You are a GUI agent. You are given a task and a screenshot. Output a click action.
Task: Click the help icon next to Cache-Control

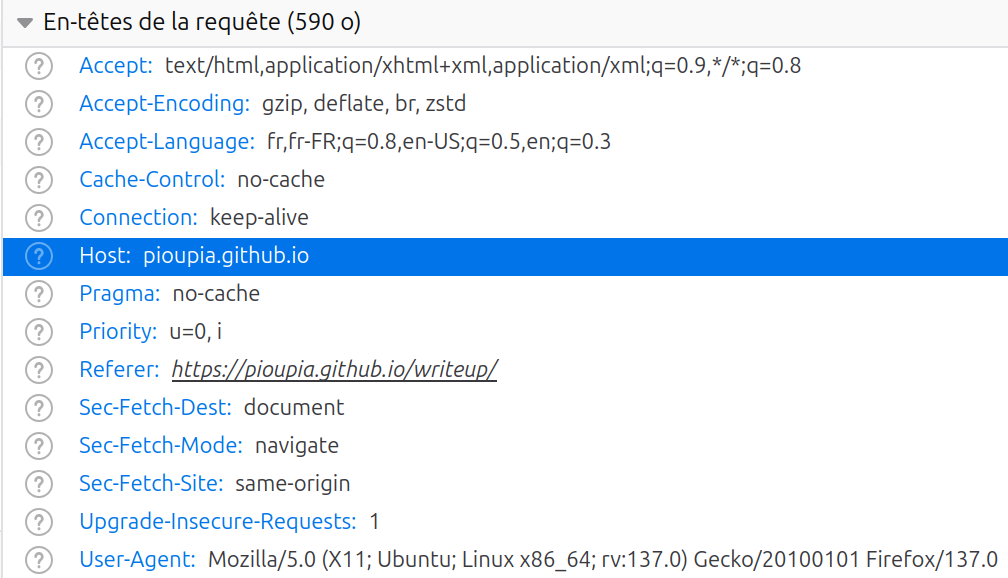[38, 180]
